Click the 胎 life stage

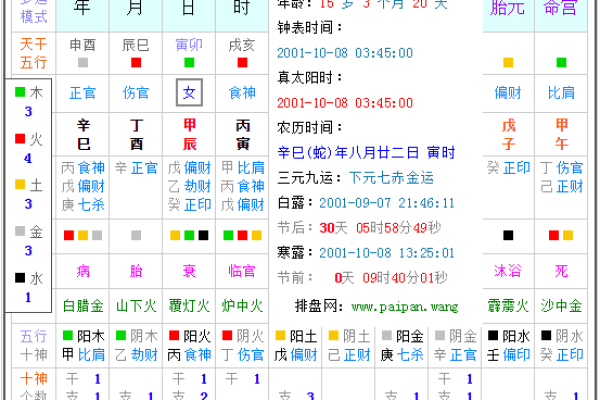pos(136,271)
